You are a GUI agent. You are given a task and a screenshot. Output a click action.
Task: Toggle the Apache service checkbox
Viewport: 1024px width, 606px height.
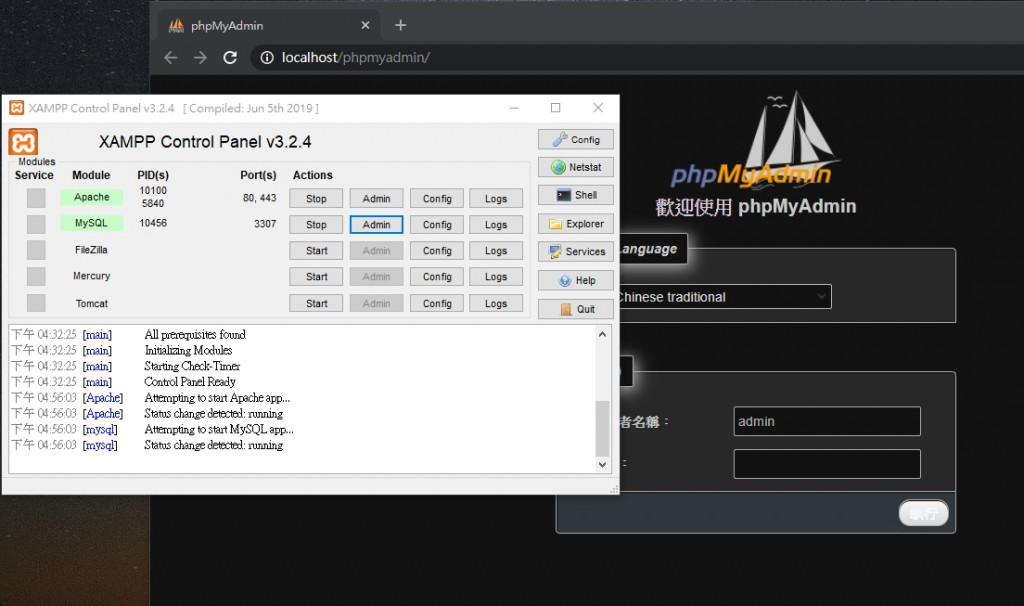click(36, 198)
